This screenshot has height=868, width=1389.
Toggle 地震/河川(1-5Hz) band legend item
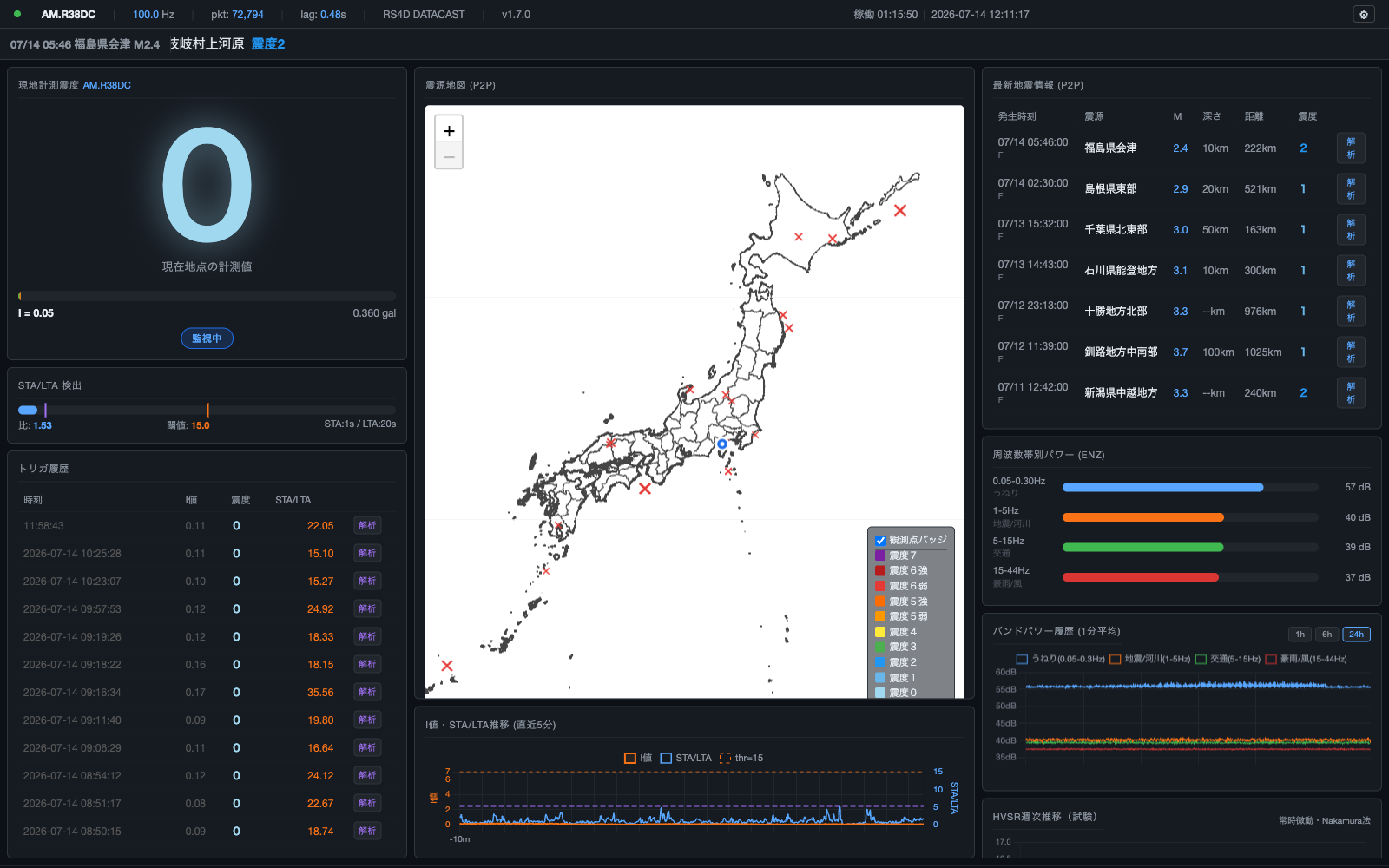[x=1150, y=659]
